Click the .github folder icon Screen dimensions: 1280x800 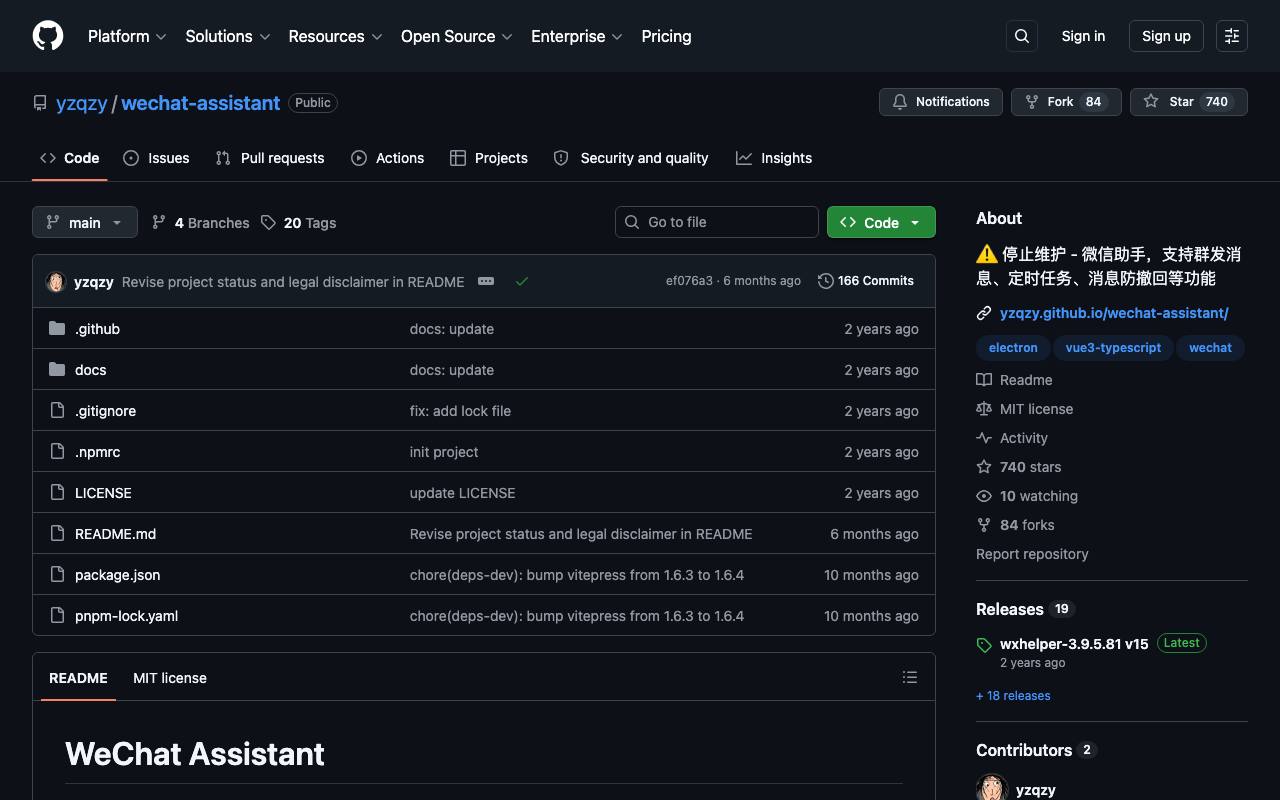[57, 328]
